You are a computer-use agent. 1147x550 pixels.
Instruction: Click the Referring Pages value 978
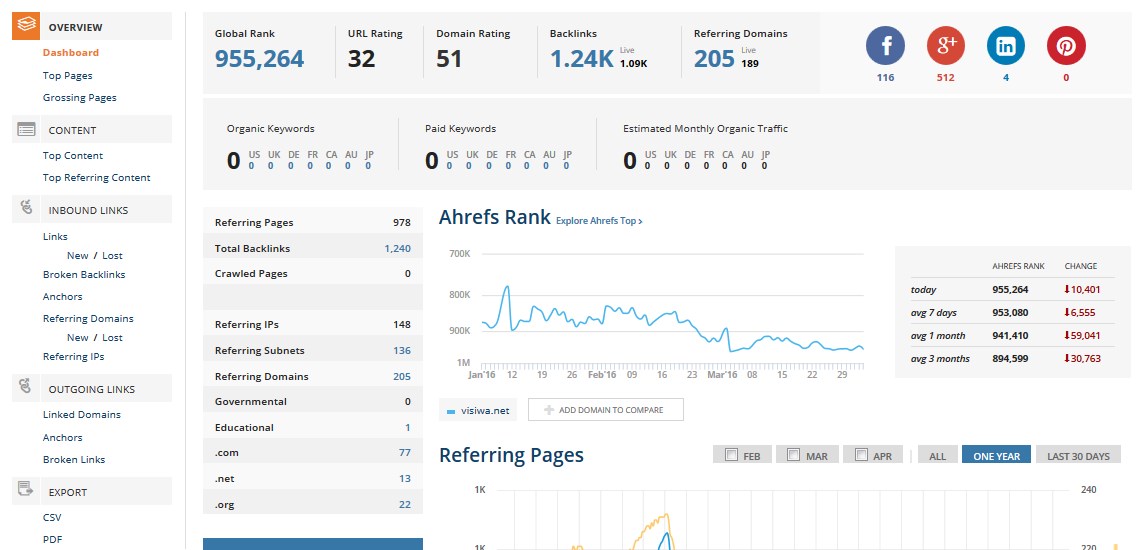click(x=402, y=222)
